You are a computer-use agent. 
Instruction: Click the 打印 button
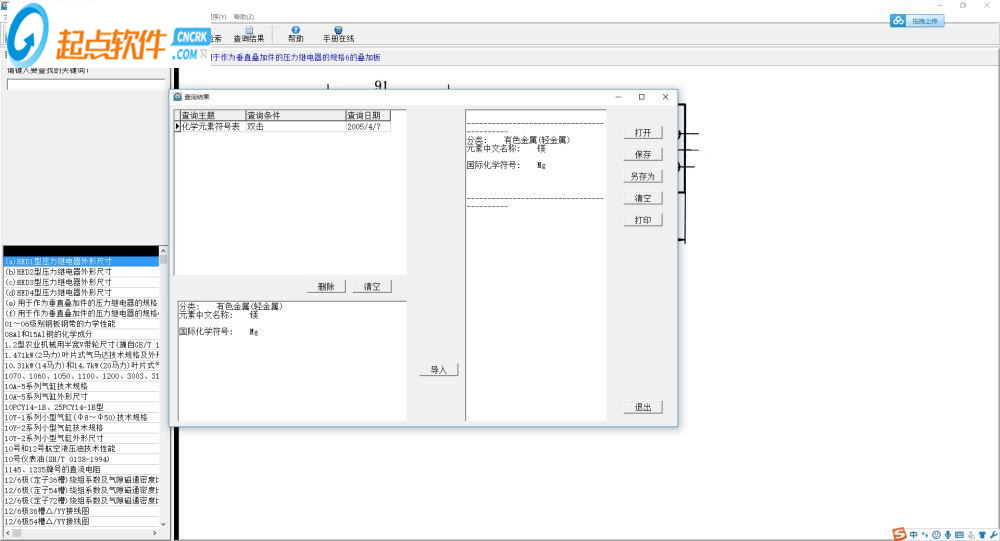click(643, 219)
